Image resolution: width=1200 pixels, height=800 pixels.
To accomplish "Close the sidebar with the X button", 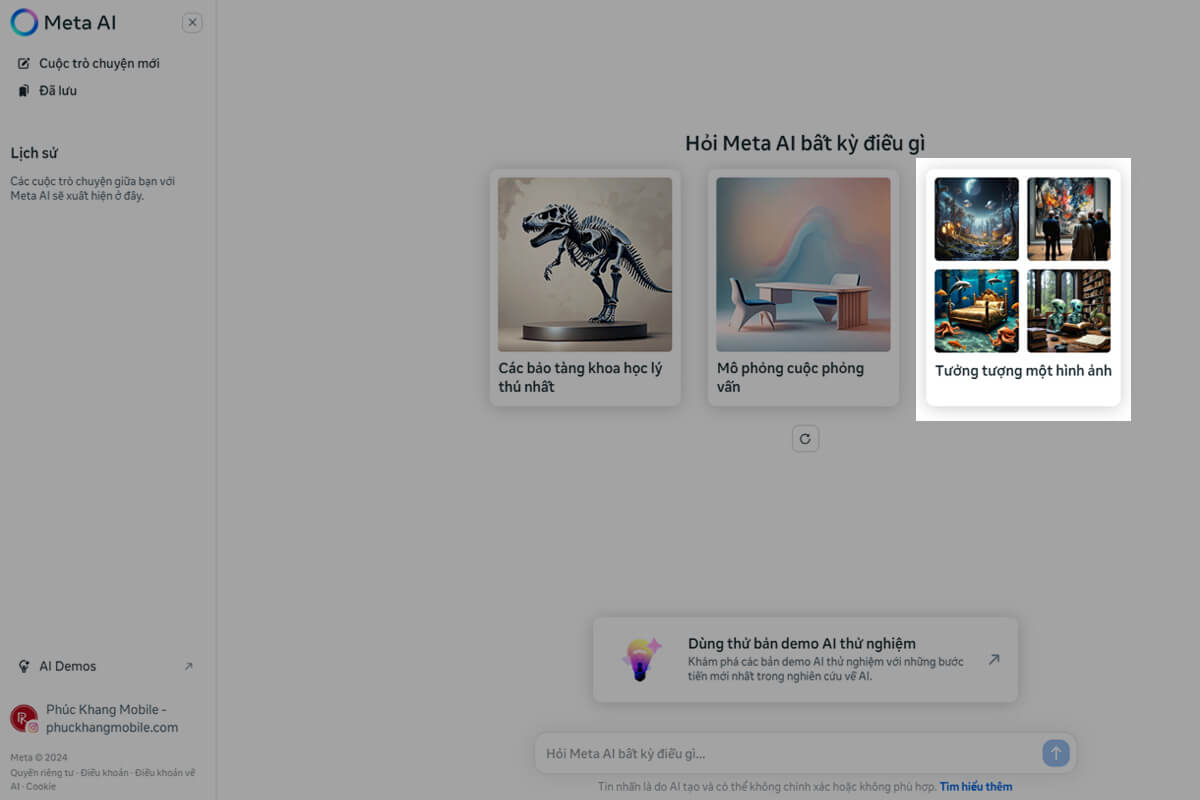I will coord(193,23).
